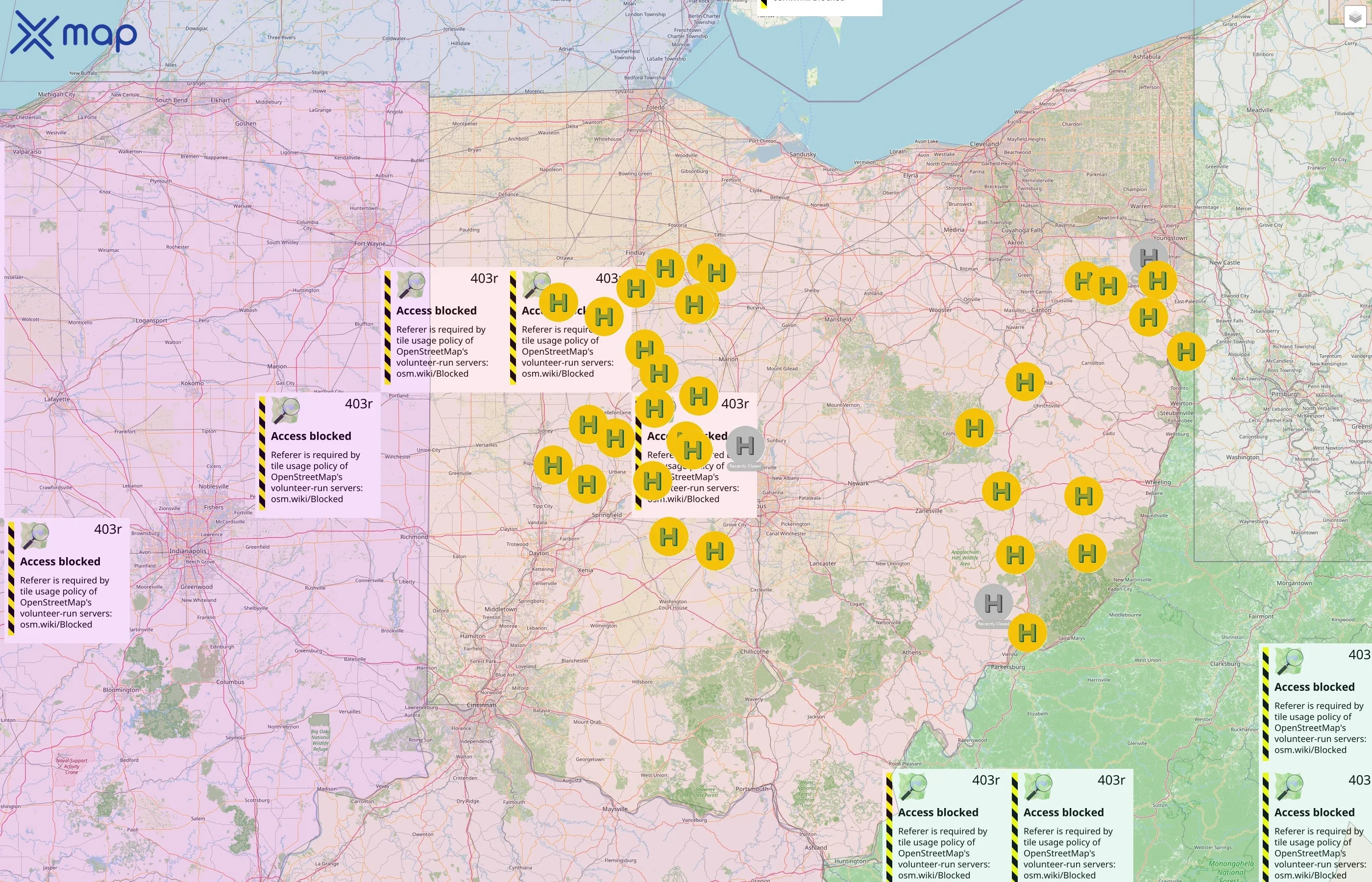Select hospital marker southwest of East Palestine

click(x=1149, y=318)
